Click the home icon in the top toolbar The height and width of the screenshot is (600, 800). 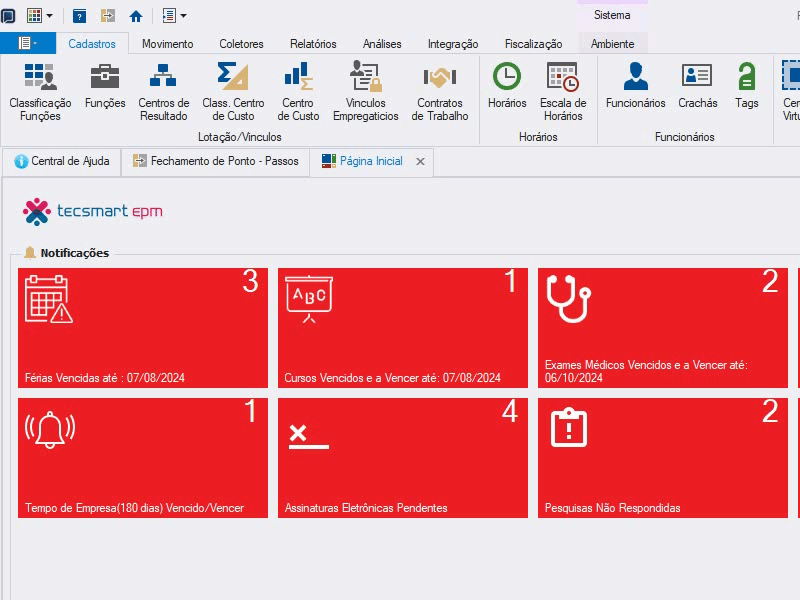coord(136,16)
